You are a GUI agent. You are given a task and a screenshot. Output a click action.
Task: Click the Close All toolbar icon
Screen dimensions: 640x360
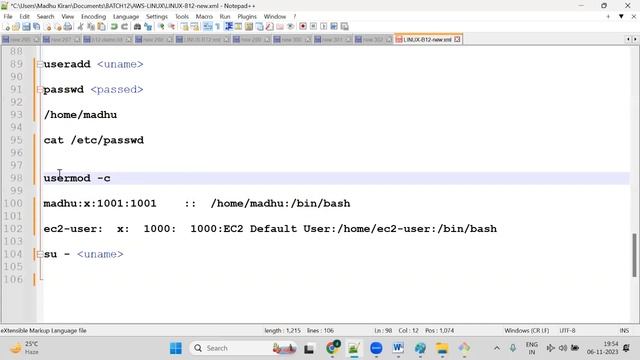tap(58, 27)
